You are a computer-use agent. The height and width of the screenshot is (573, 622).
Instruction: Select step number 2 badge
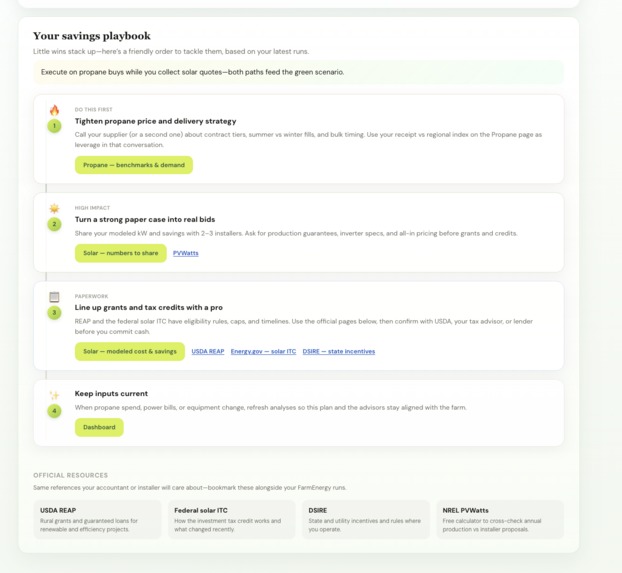click(x=54, y=224)
